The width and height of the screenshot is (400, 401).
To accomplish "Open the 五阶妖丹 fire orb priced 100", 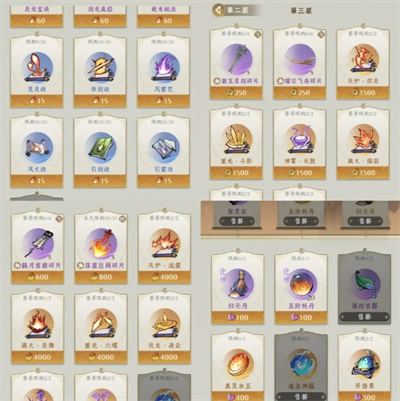I will (x=301, y=284).
